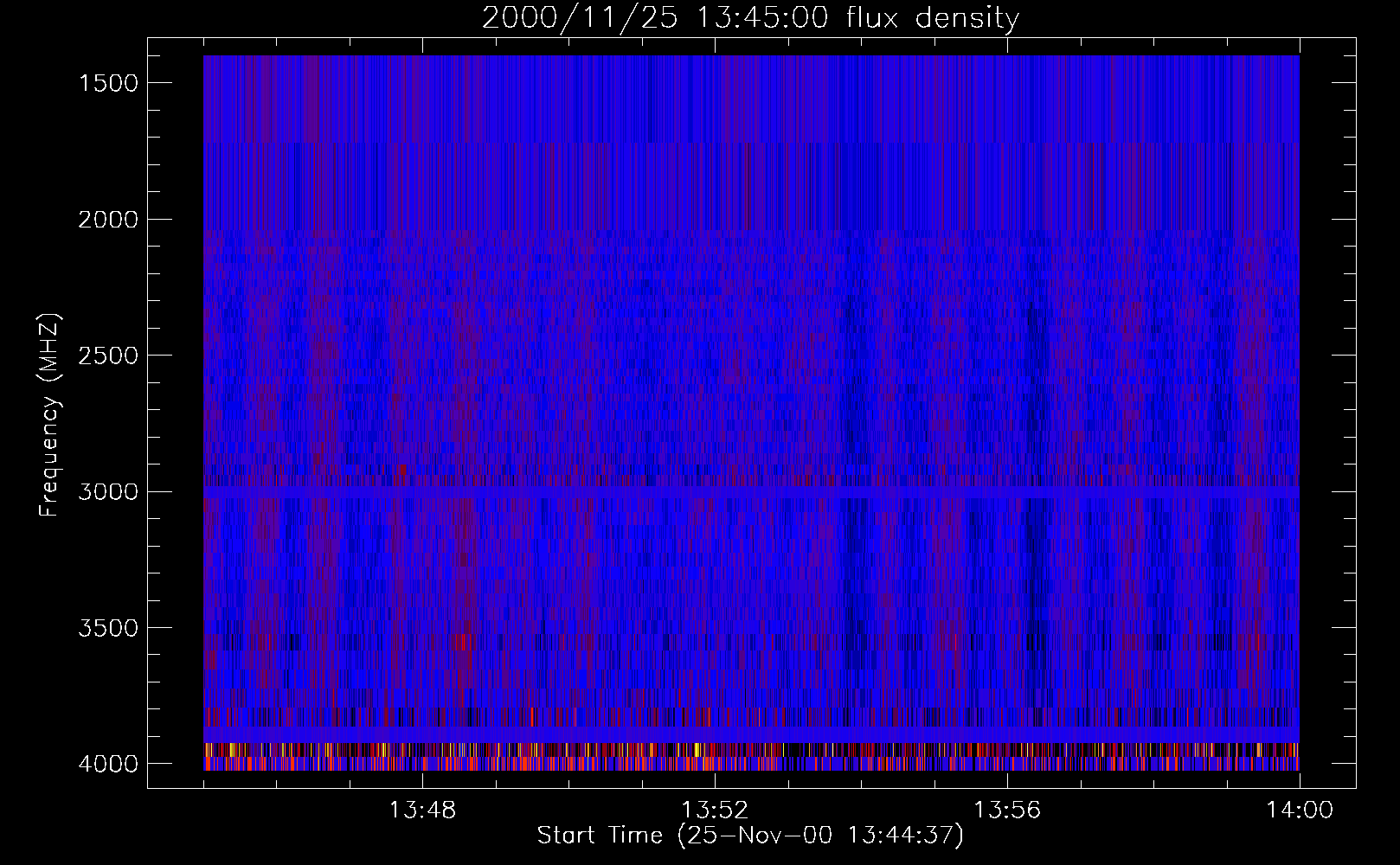Click the plot title '2000/11/25 13:45:00 flux density'
1400x865 pixels.
[750, 18]
